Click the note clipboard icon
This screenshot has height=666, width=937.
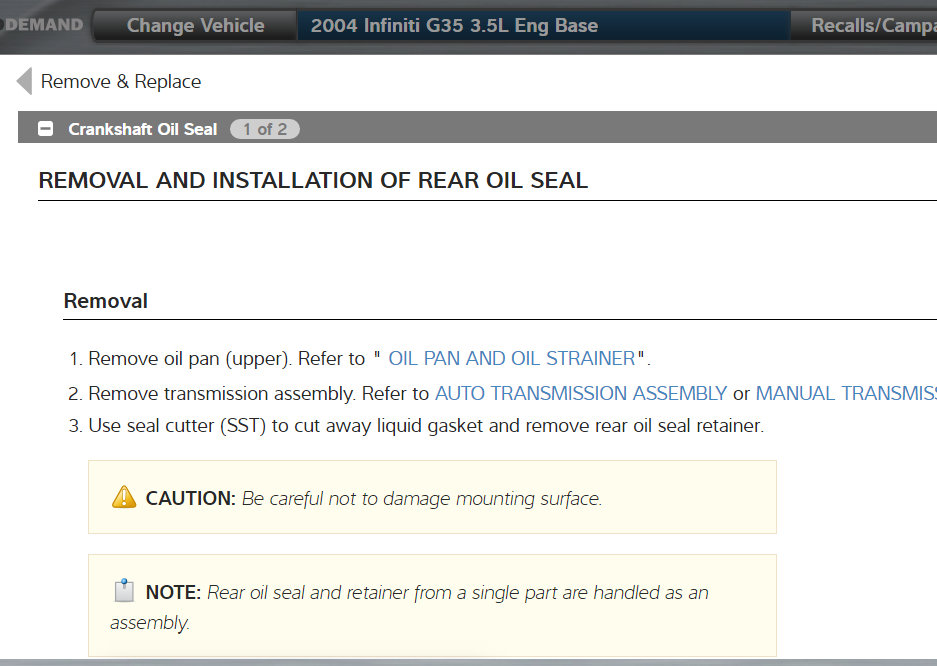pyautogui.click(x=124, y=591)
